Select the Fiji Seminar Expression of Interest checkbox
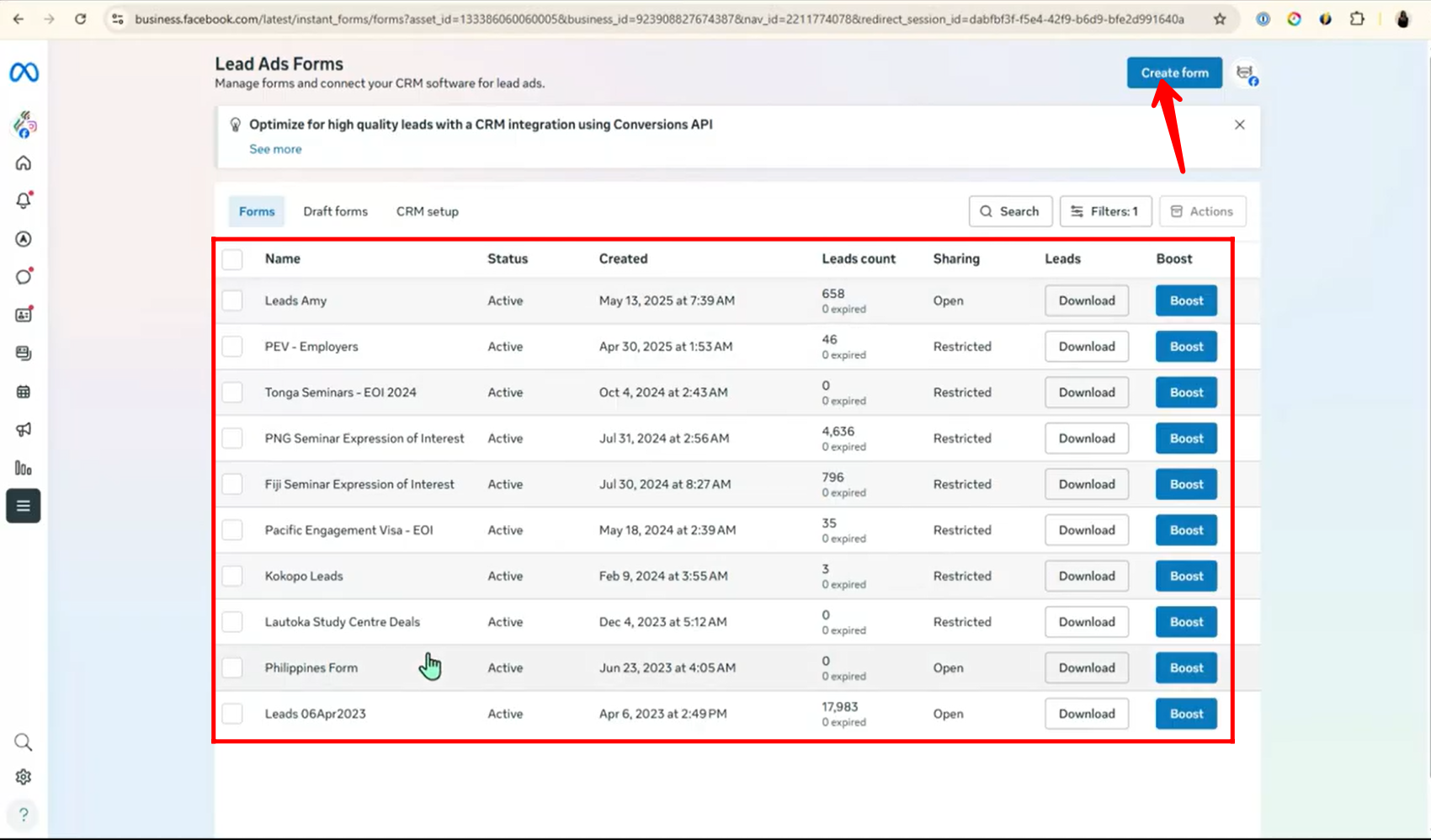The image size is (1431, 840). pyautogui.click(x=232, y=484)
